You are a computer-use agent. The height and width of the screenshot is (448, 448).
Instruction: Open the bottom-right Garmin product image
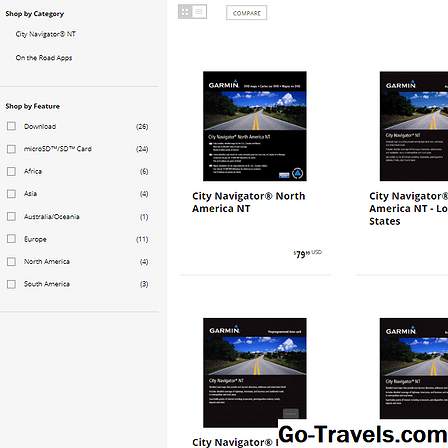click(414, 368)
